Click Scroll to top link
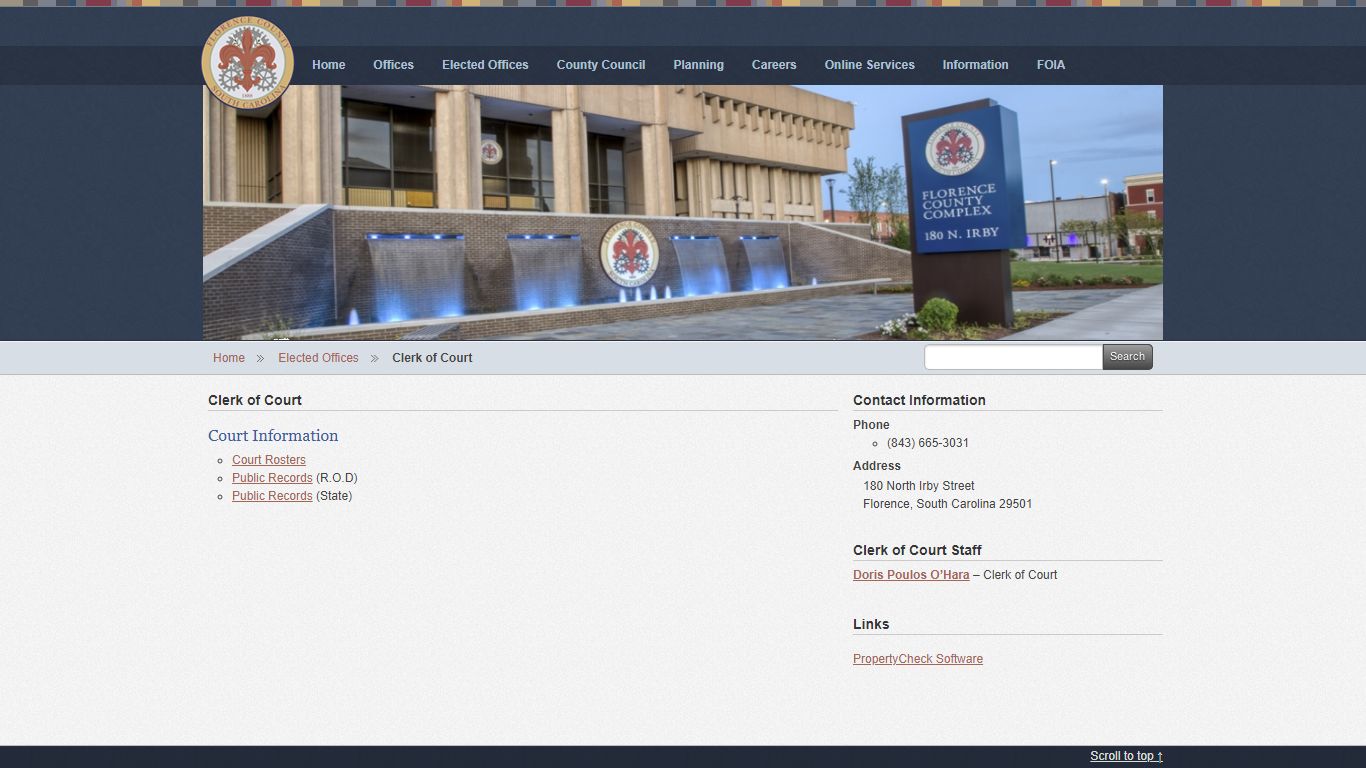 tap(1126, 756)
